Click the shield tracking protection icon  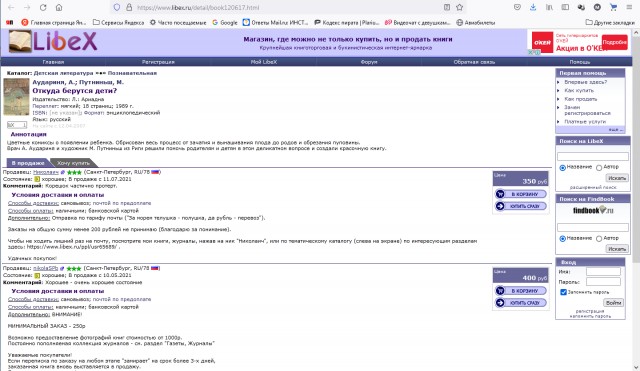(117, 7)
